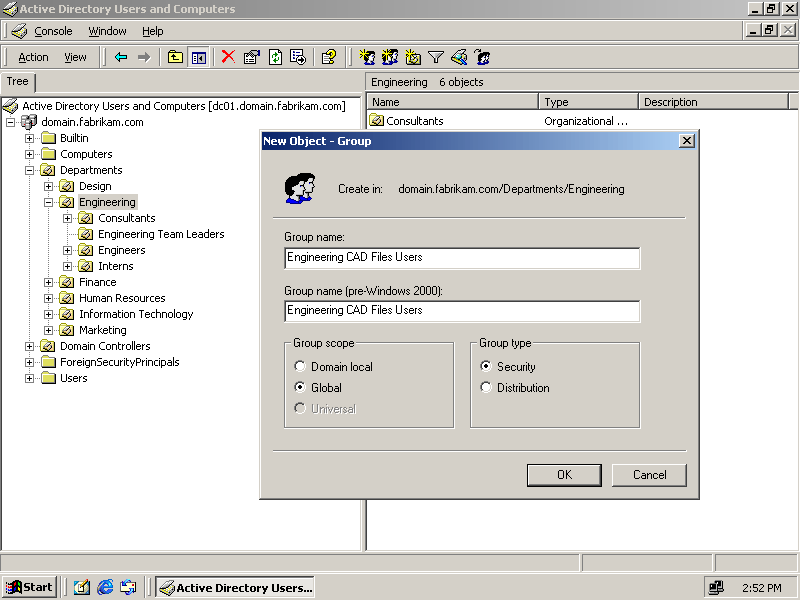Open Properties via toolbar icon
The width and height of the screenshot is (800, 600).
click(252, 57)
